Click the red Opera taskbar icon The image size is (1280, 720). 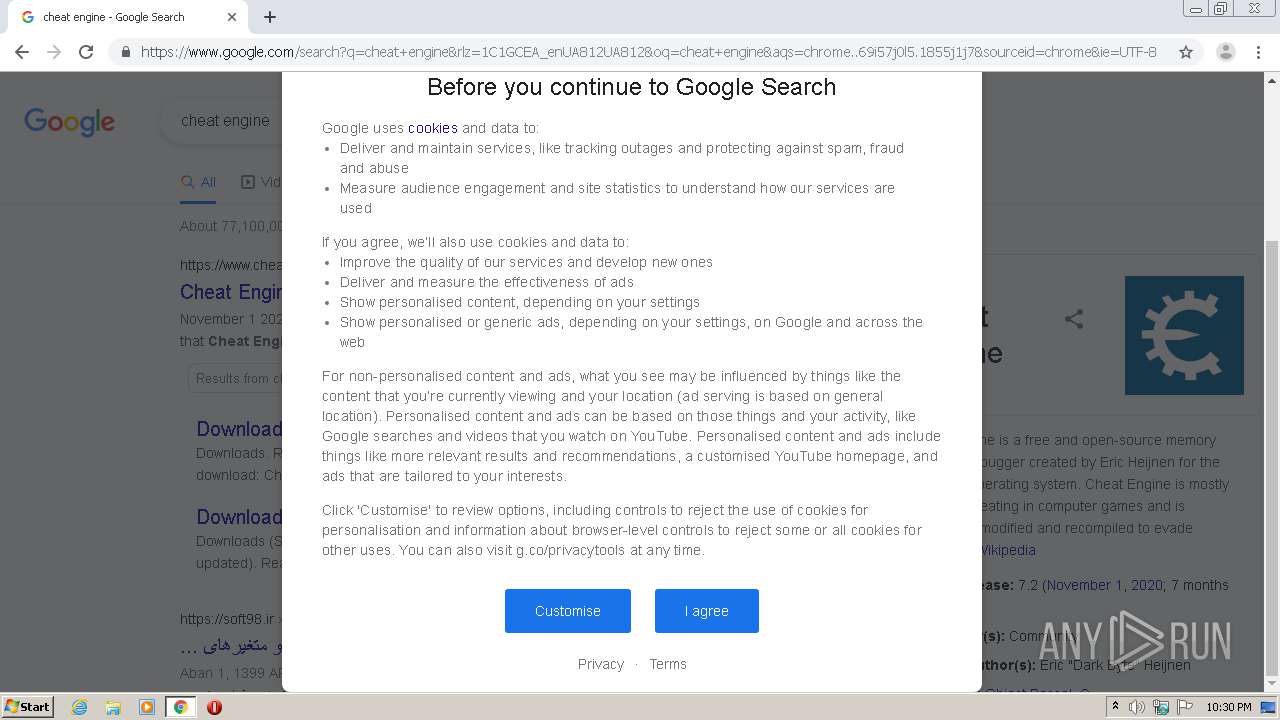pyautogui.click(x=214, y=707)
